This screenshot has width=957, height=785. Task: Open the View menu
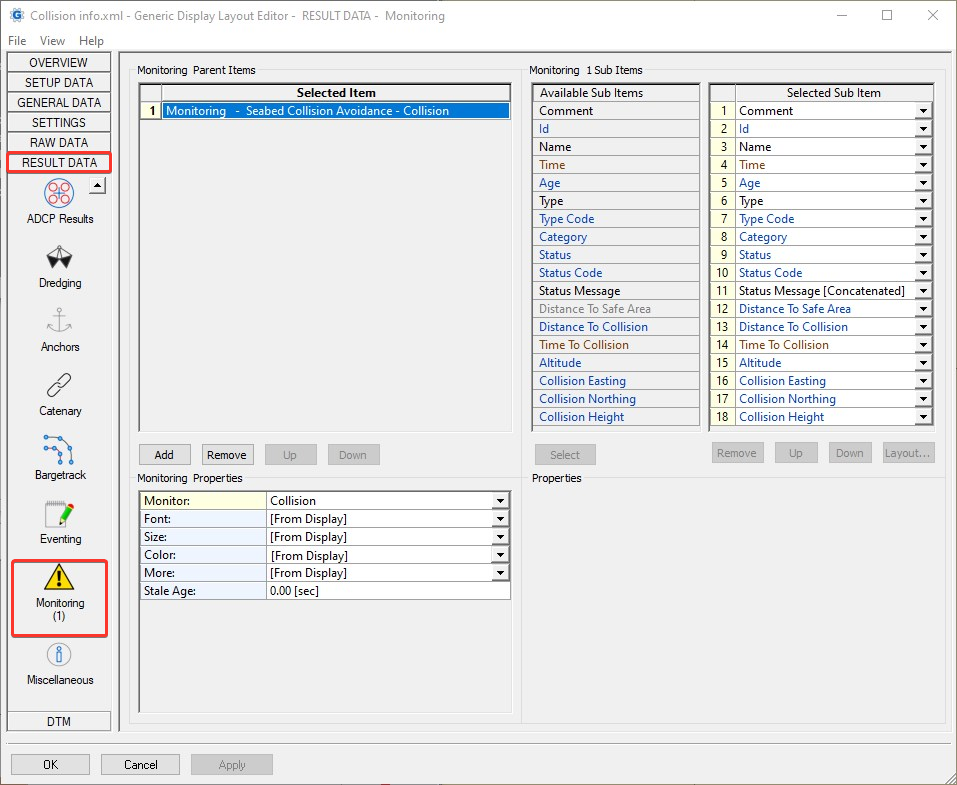tap(52, 41)
